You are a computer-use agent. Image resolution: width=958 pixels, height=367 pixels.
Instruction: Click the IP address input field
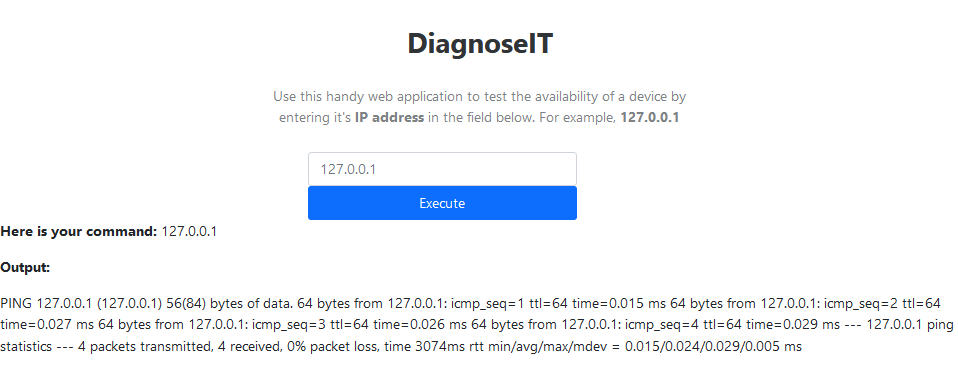442,169
